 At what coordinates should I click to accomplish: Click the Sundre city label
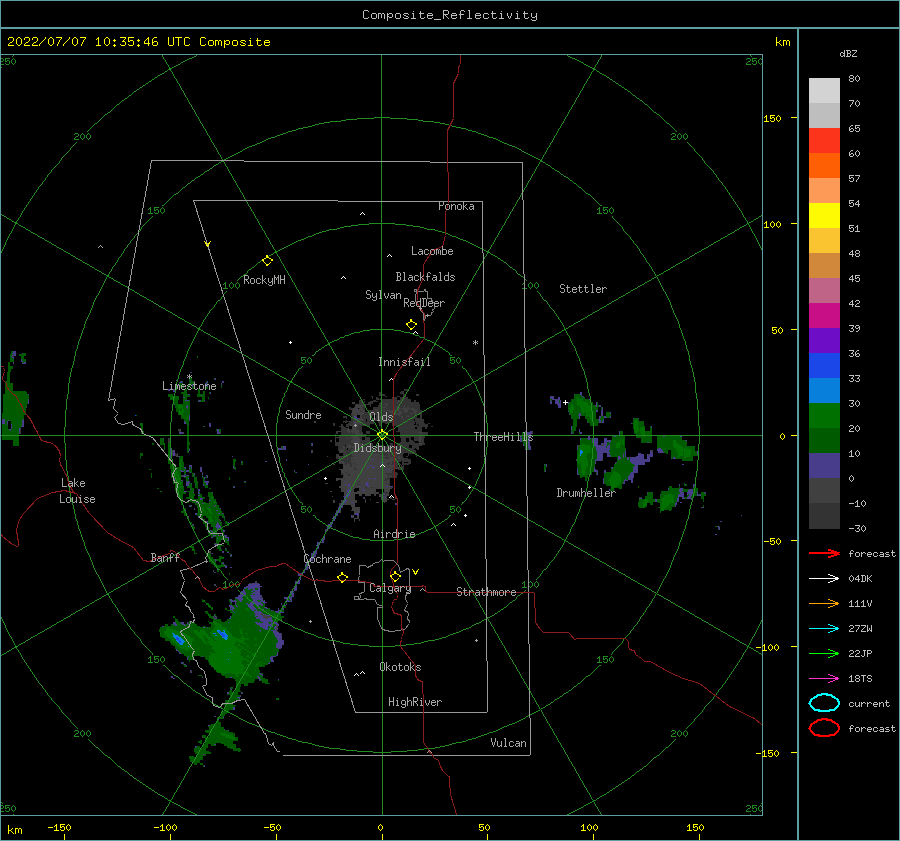[x=303, y=414]
